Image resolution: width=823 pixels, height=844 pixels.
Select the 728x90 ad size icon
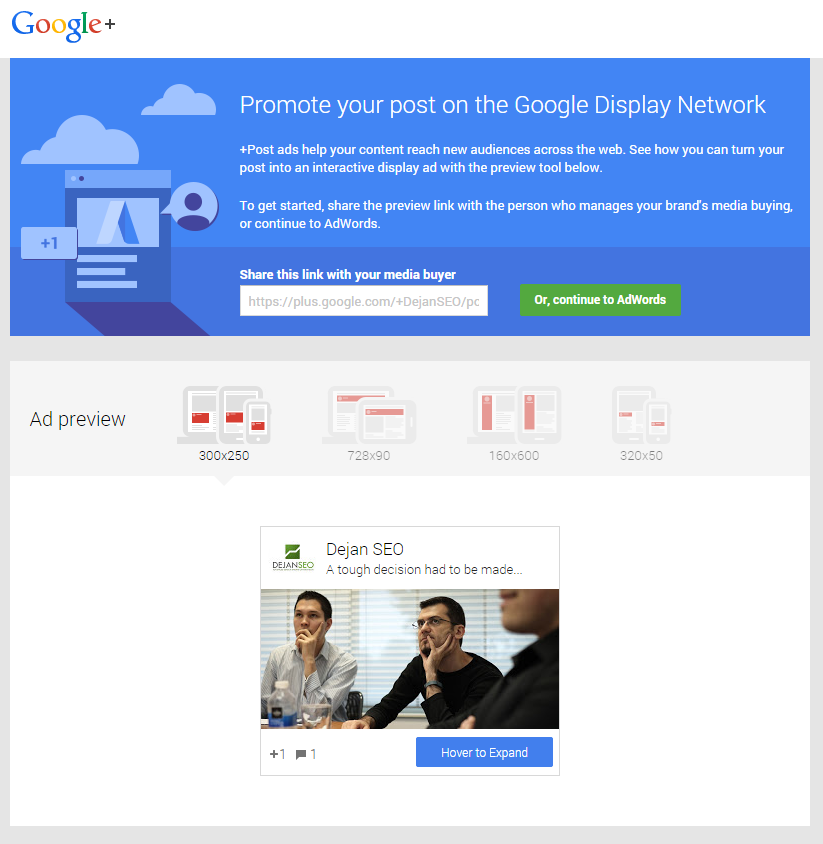click(x=369, y=415)
